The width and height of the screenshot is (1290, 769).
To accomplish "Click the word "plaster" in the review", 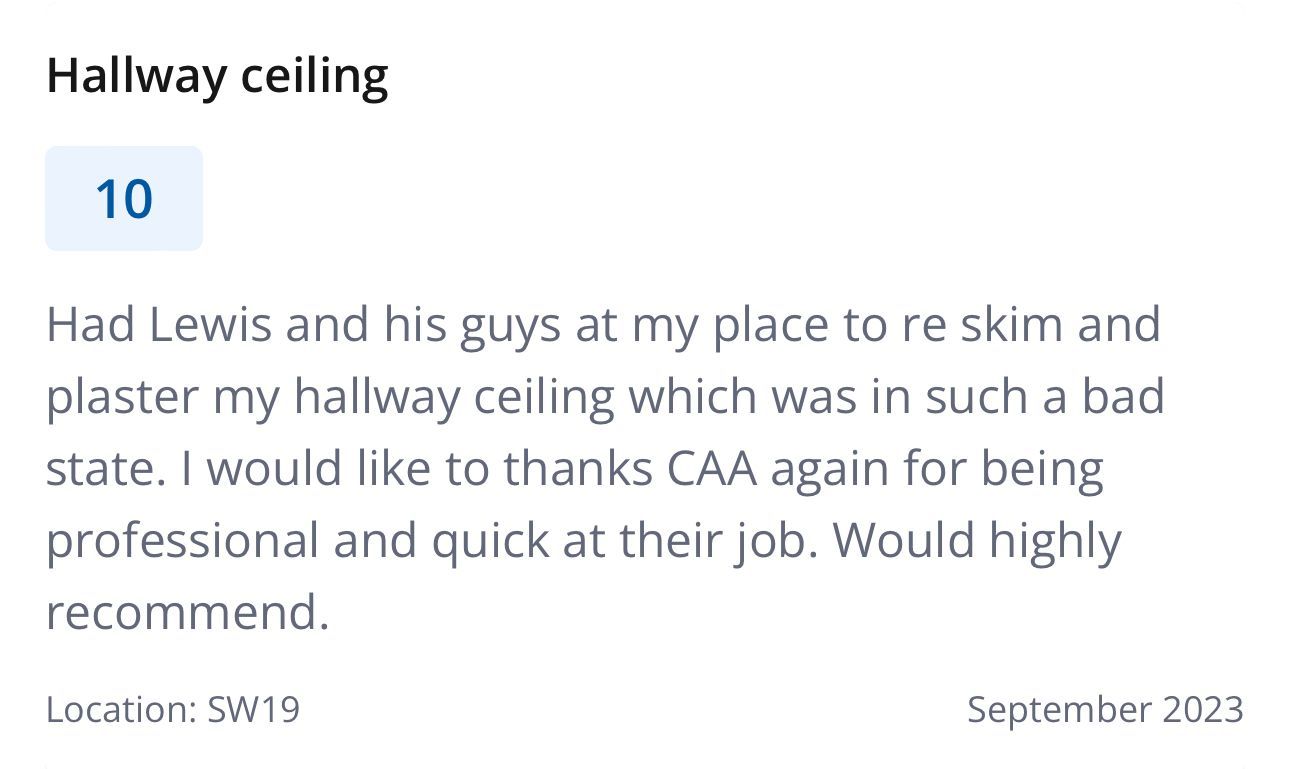I will pos(121,396).
